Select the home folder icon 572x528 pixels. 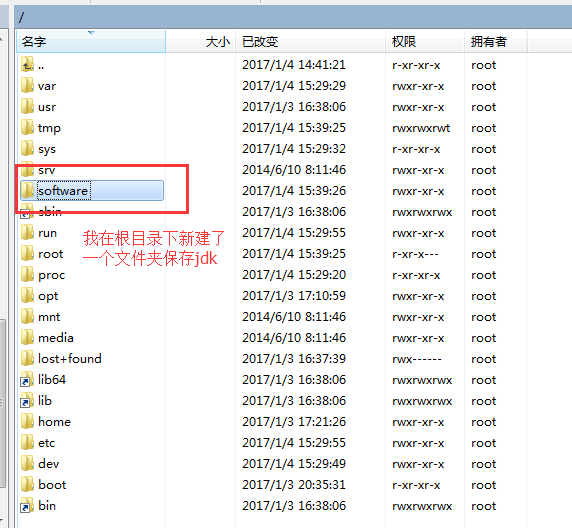27,421
